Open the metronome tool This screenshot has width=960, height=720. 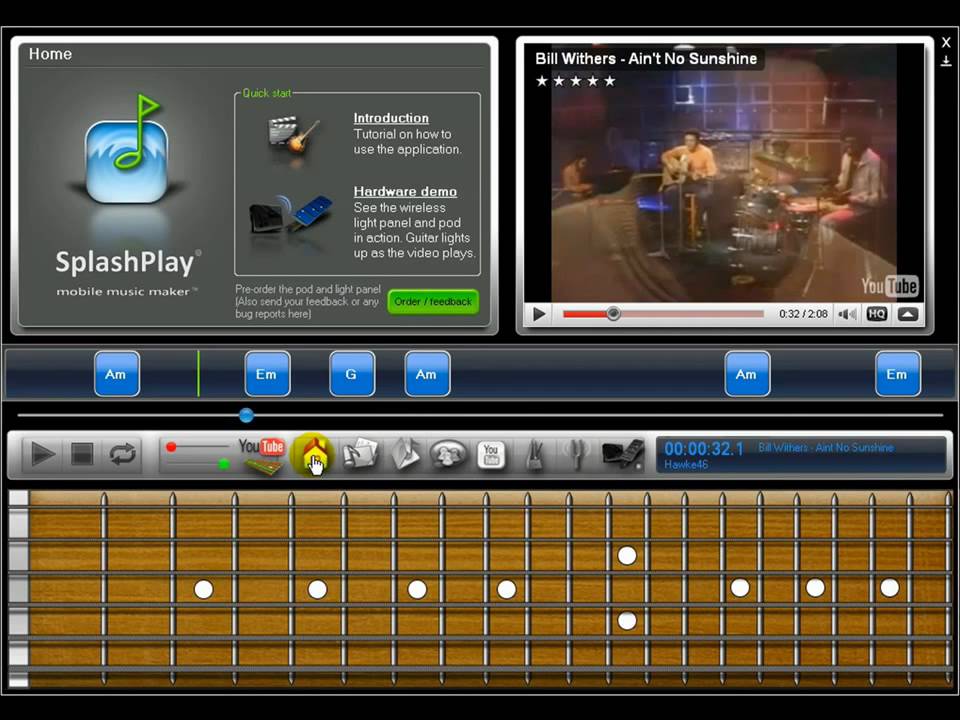tap(534, 456)
